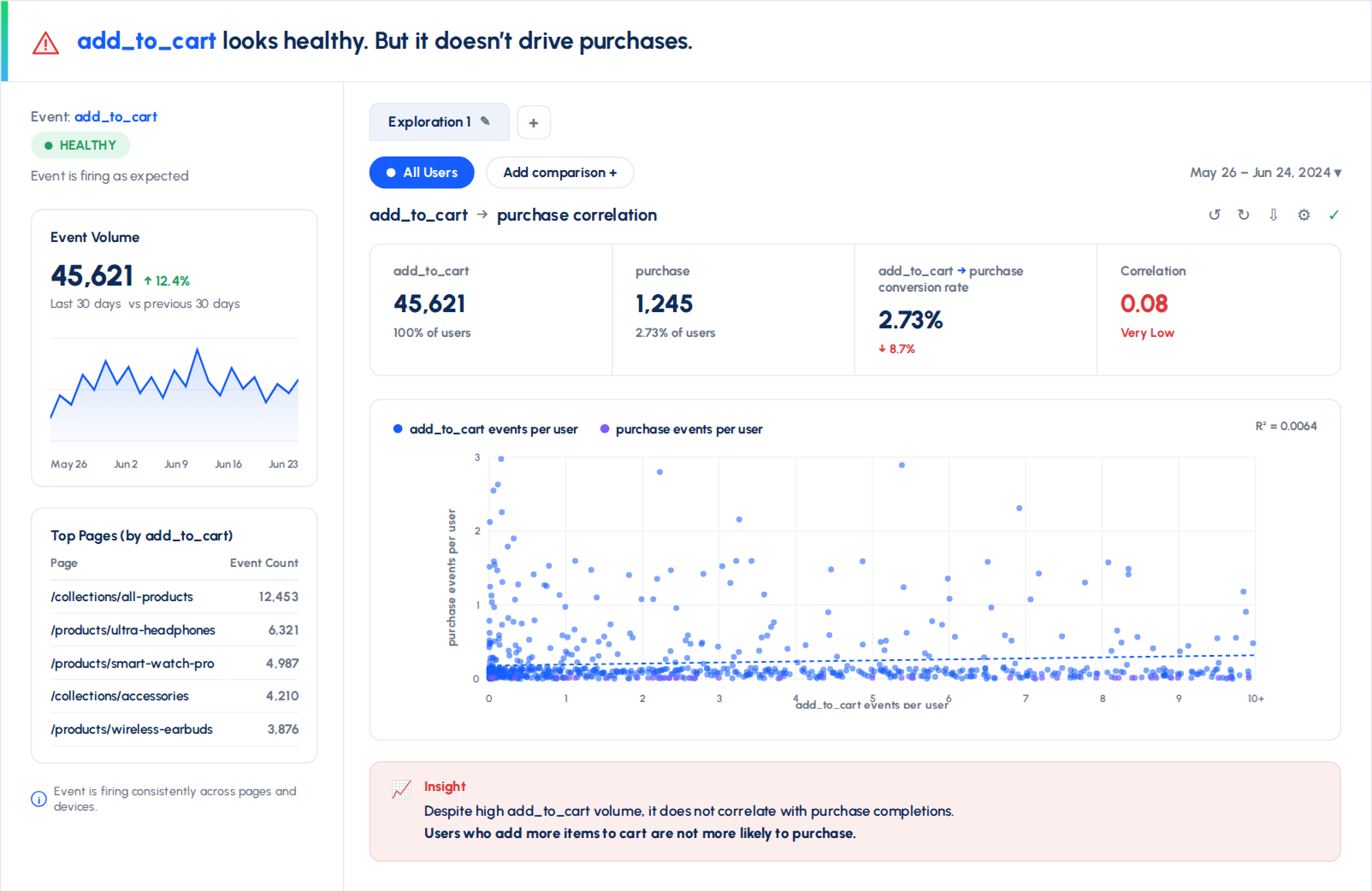Click the 1,245 purchase count value

(x=664, y=304)
